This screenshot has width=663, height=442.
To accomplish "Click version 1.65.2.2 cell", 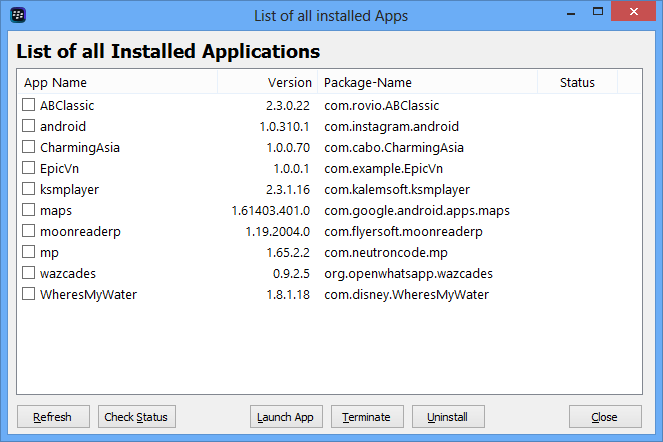I will click(x=288, y=253).
